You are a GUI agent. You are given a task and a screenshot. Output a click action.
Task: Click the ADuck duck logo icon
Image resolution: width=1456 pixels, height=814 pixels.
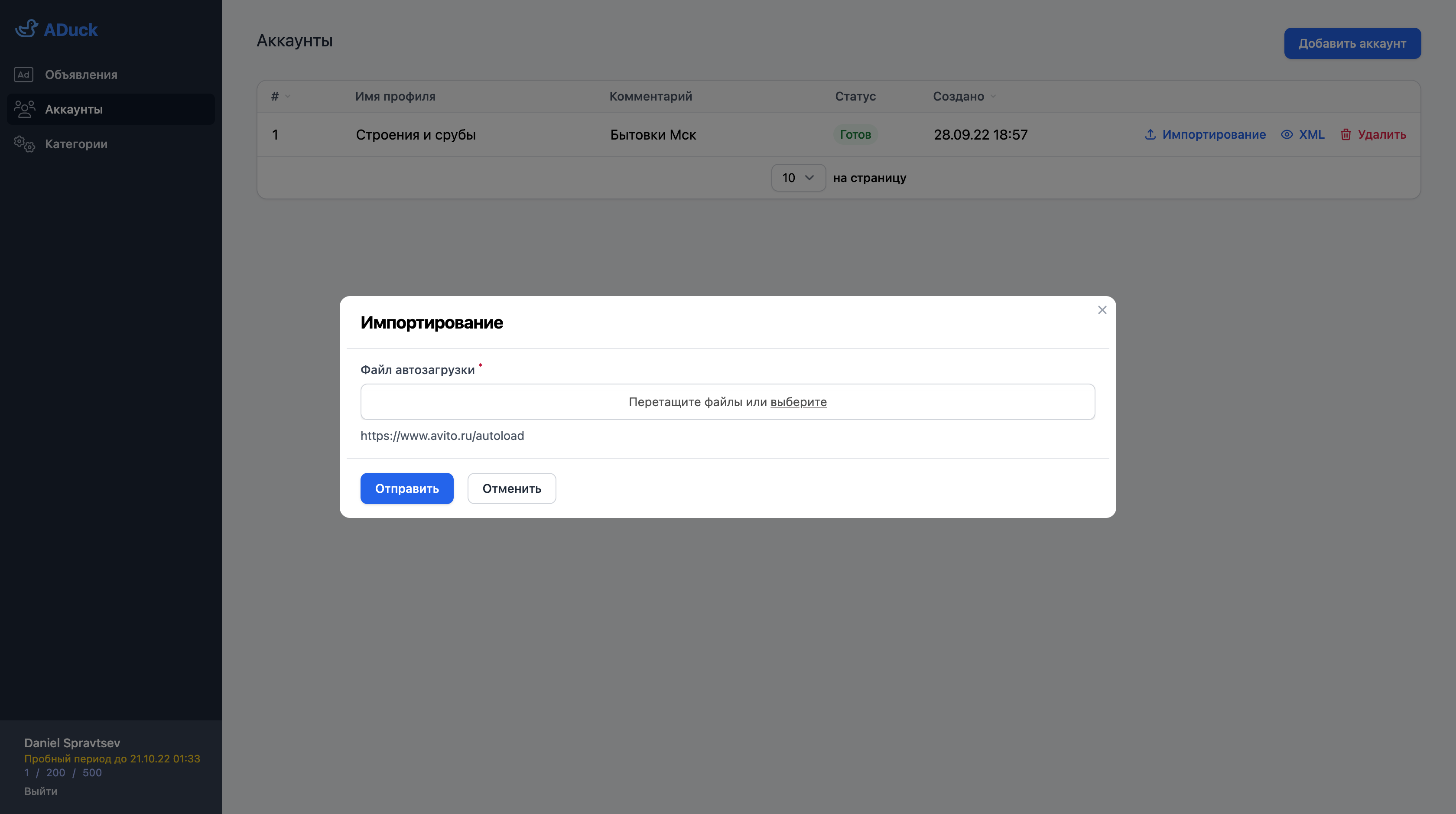click(26, 29)
